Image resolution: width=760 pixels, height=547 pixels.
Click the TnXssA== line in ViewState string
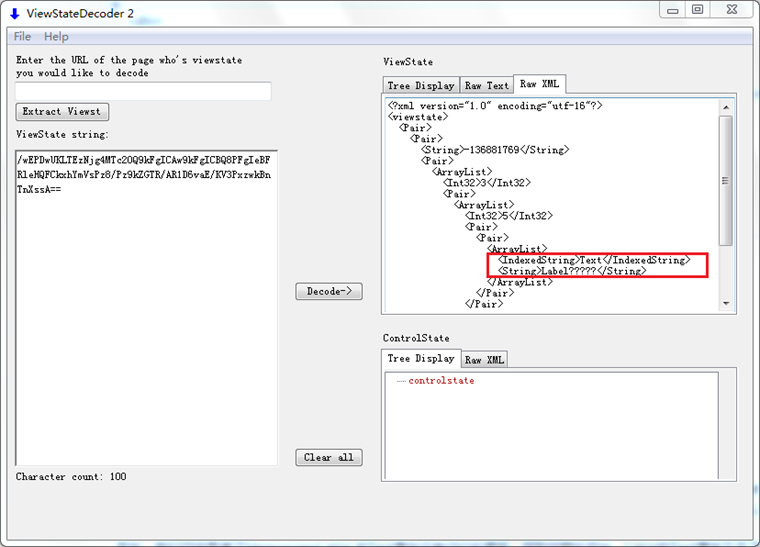(x=39, y=189)
